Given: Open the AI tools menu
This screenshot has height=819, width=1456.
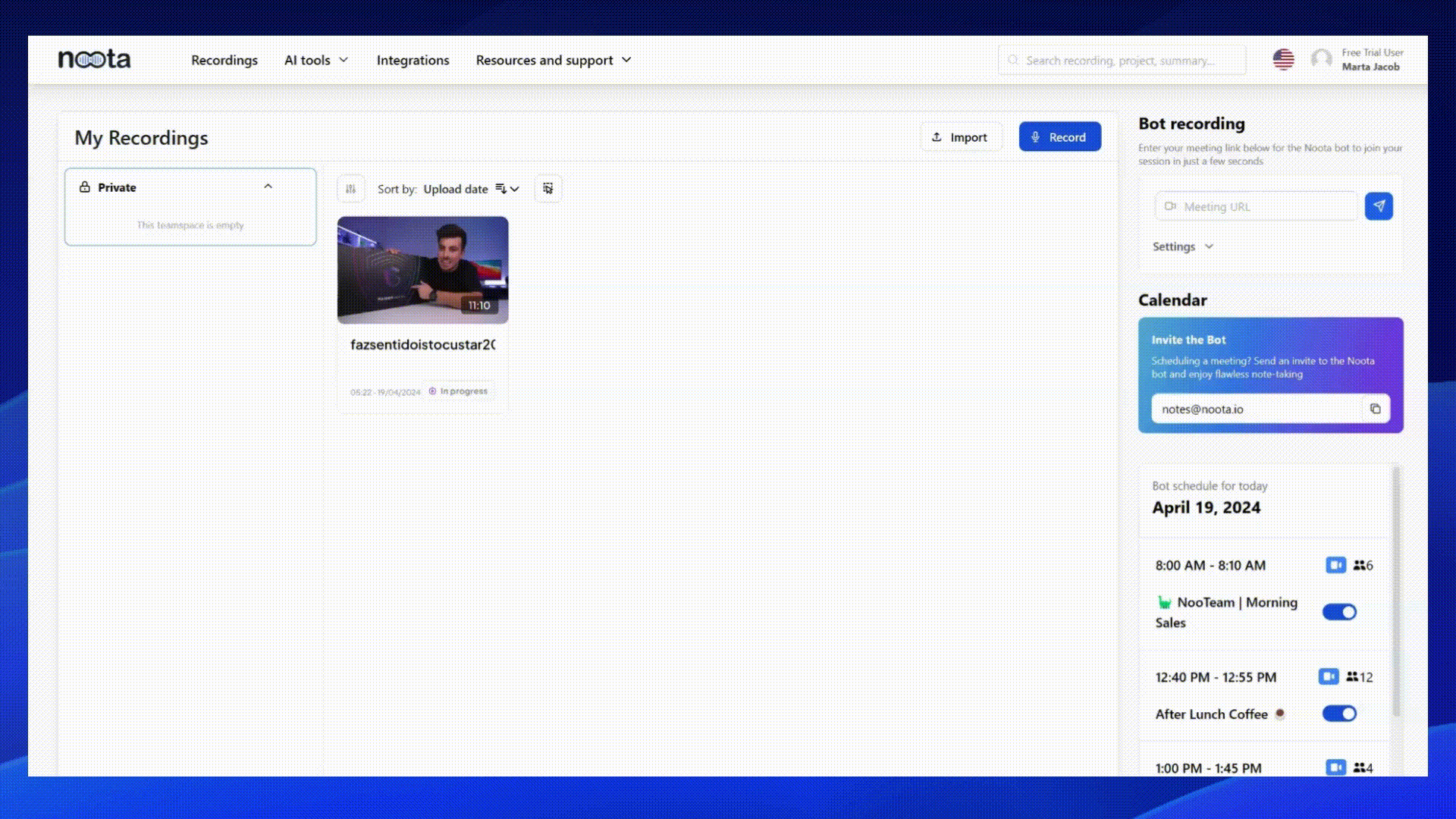Looking at the screenshot, I should (315, 60).
